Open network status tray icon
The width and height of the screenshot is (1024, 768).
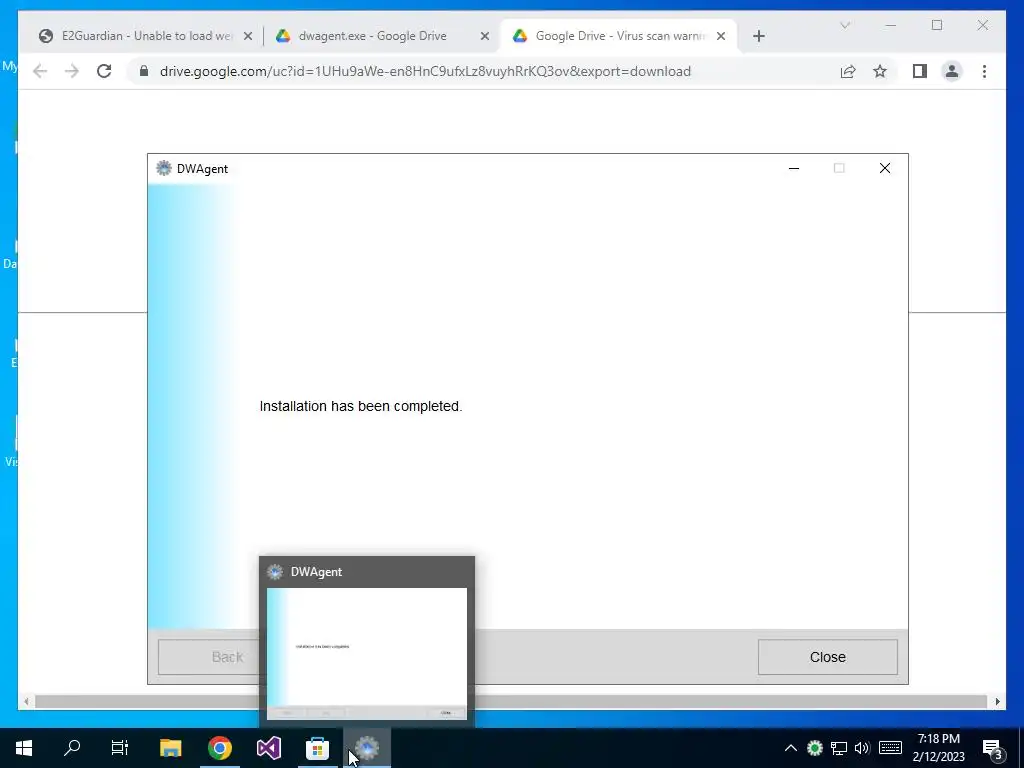pyautogui.click(x=839, y=748)
